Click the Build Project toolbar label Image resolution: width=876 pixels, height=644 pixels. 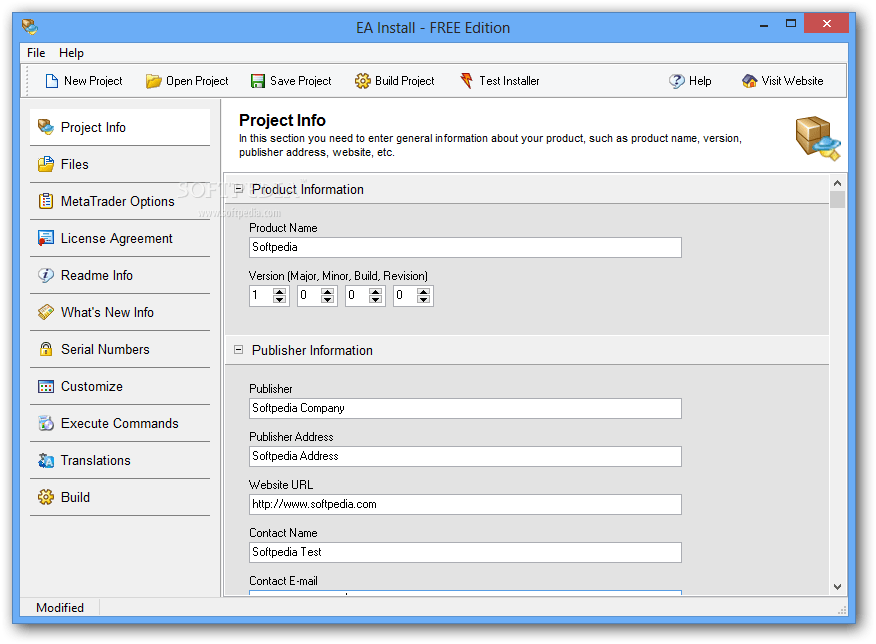pyautogui.click(x=404, y=81)
